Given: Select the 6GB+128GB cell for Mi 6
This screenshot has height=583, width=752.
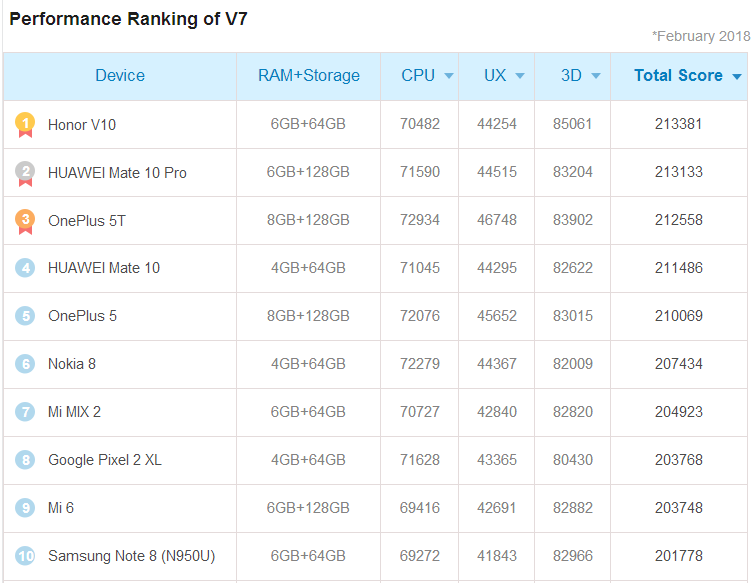Looking at the screenshot, I should pyautogui.click(x=308, y=508).
